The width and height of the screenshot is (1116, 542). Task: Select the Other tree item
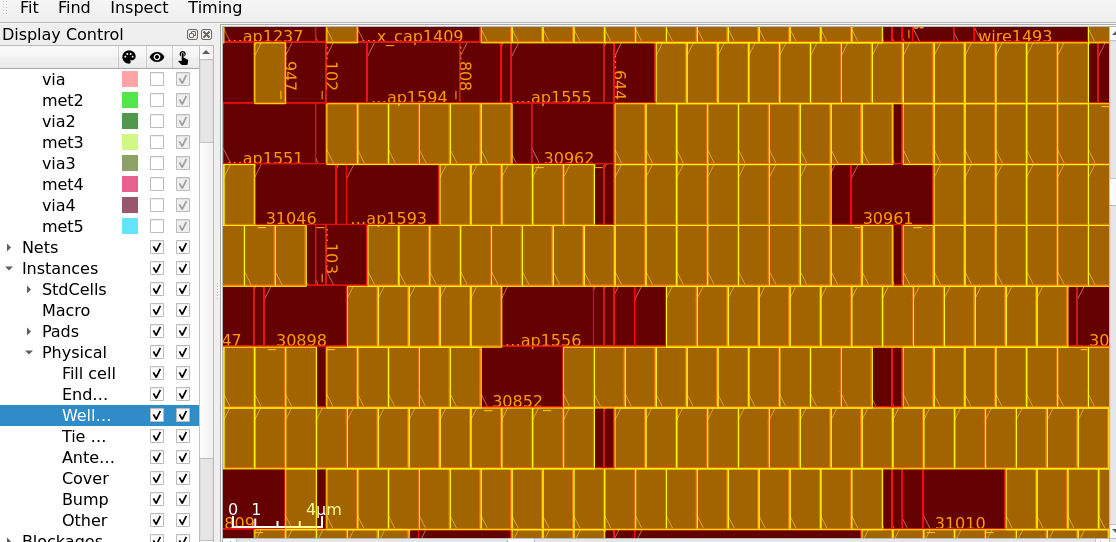(85, 520)
